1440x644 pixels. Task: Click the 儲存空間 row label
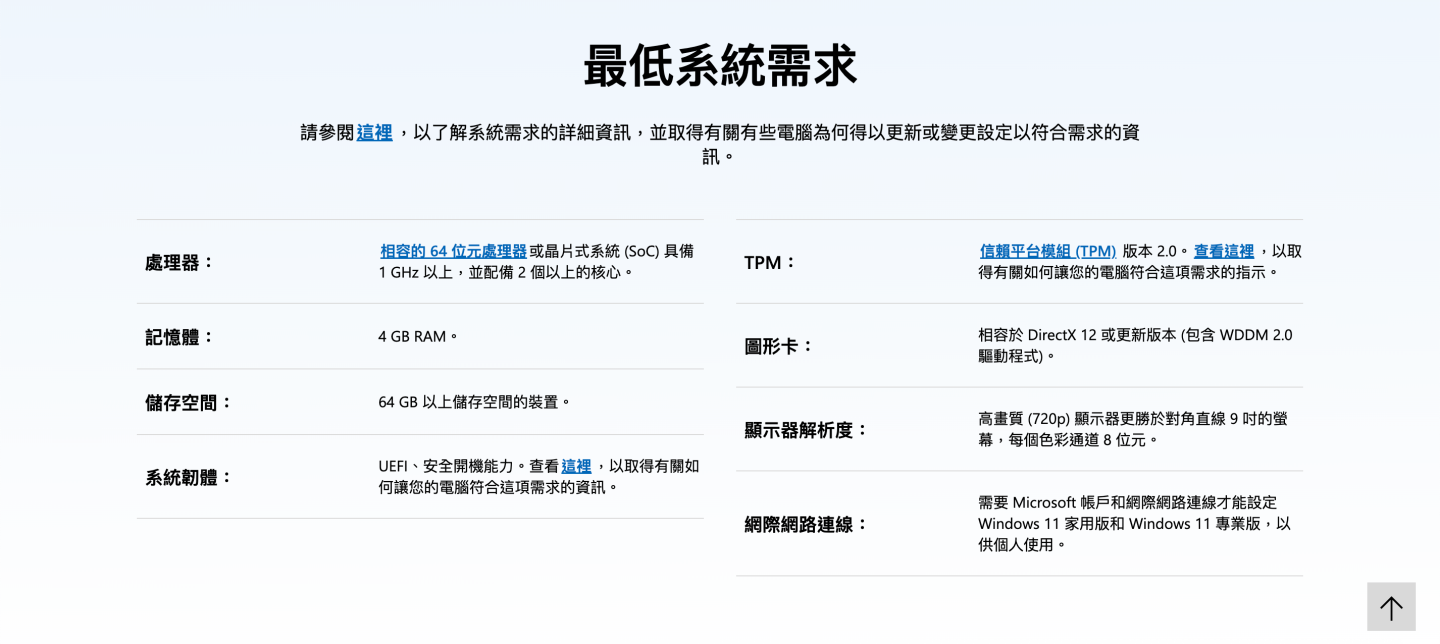click(189, 402)
